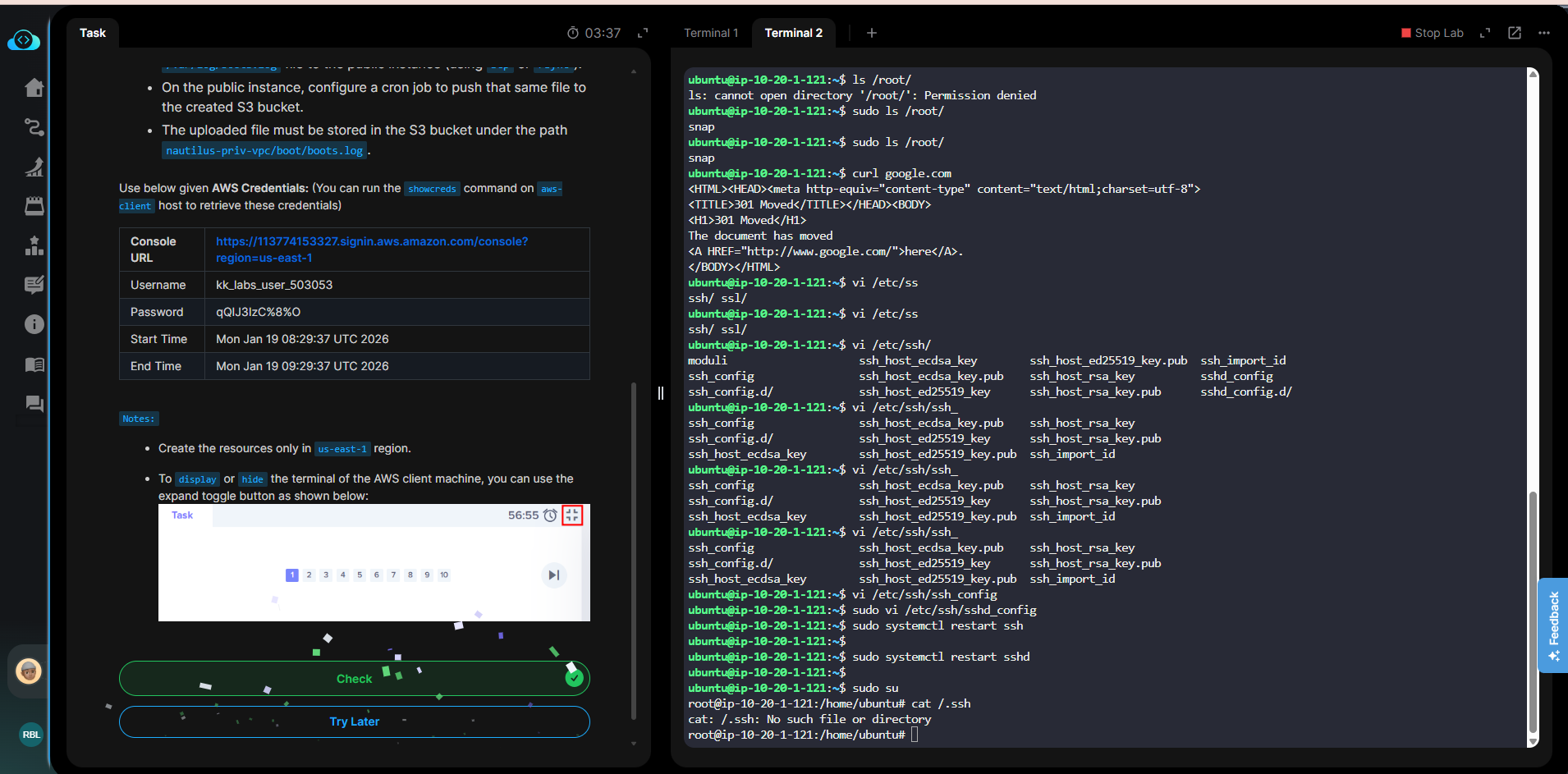Click the calendar icon in the sidebar
1568x774 pixels.
coord(34,206)
